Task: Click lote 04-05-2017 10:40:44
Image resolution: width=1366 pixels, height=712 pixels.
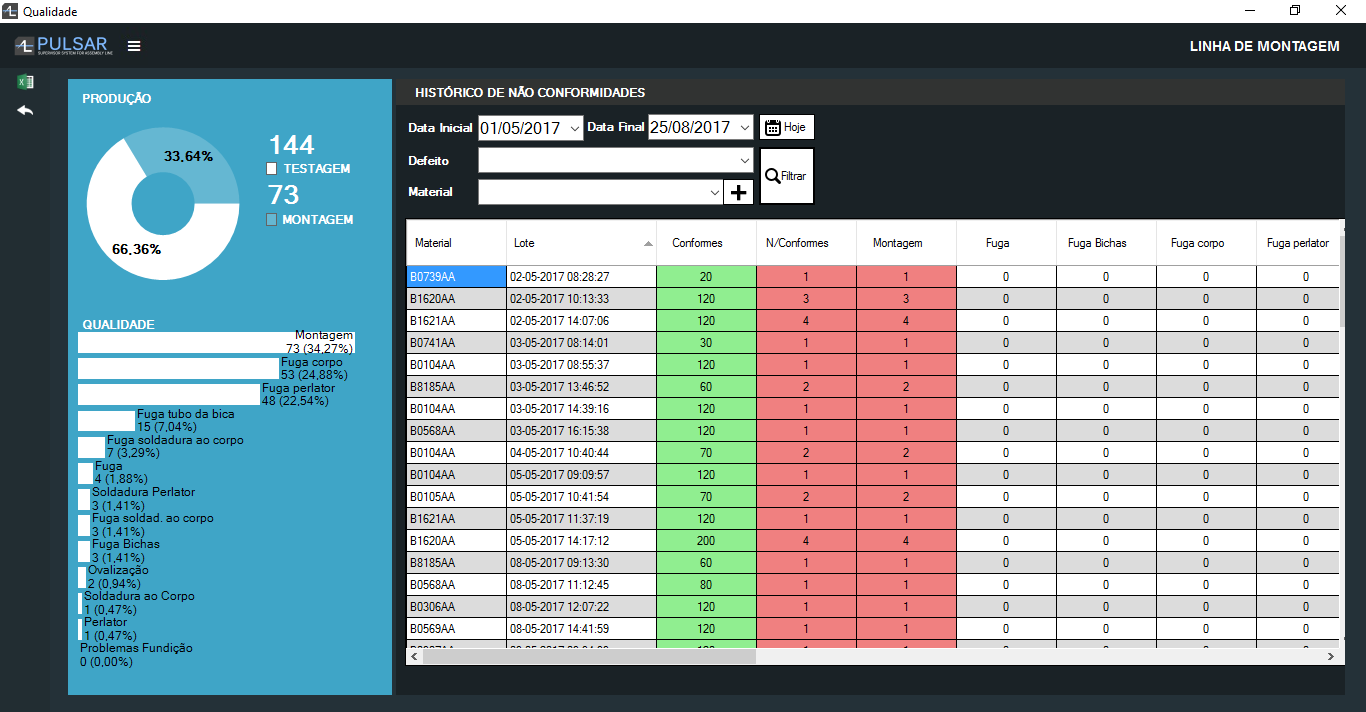Action: pyautogui.click(x=582, y=453)
